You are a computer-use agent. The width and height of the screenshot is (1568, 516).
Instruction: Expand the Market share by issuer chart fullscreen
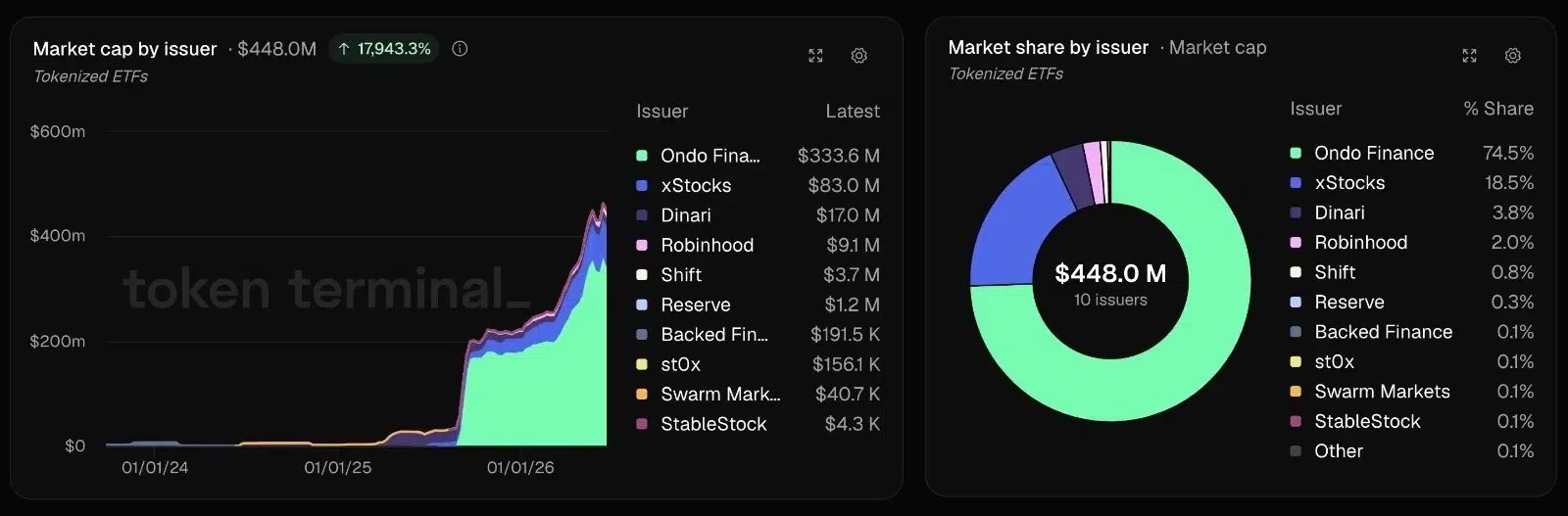tap(1469, 56)
